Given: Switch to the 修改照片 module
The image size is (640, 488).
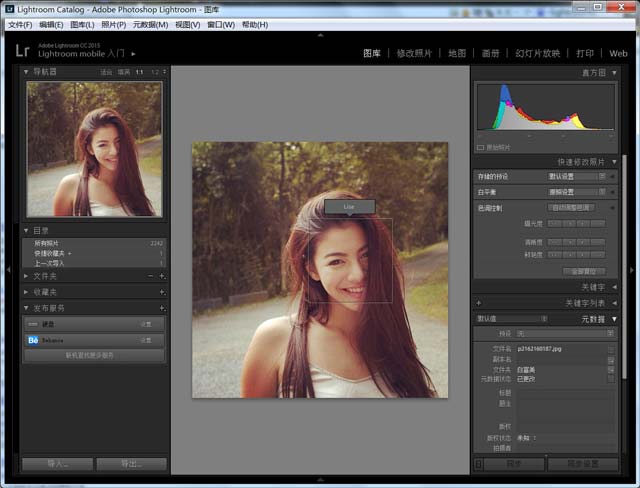Looking at the screenshot, I should click(414, 53).
